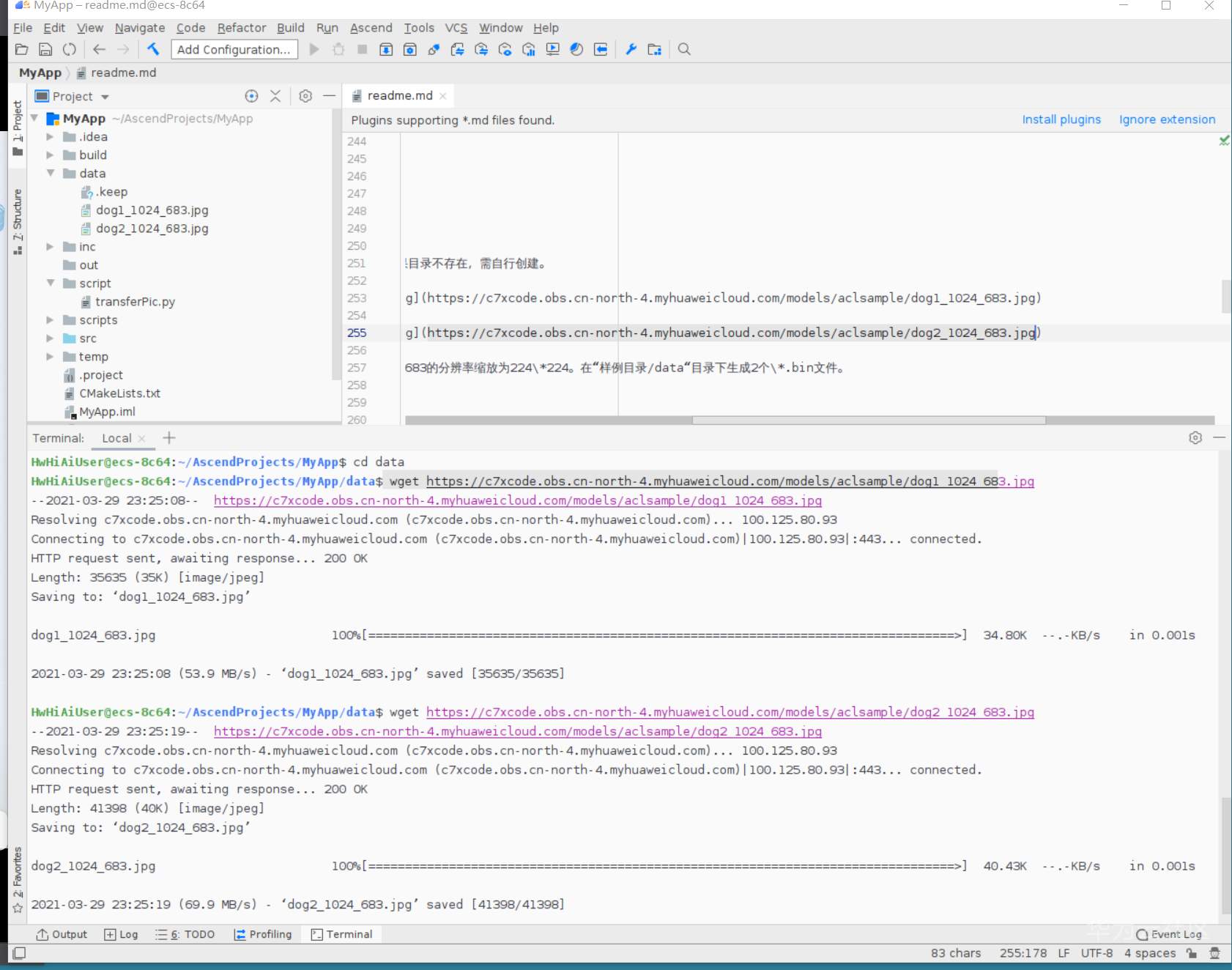Click the dog1 wget URL in terminal command

tap(730, 481)
